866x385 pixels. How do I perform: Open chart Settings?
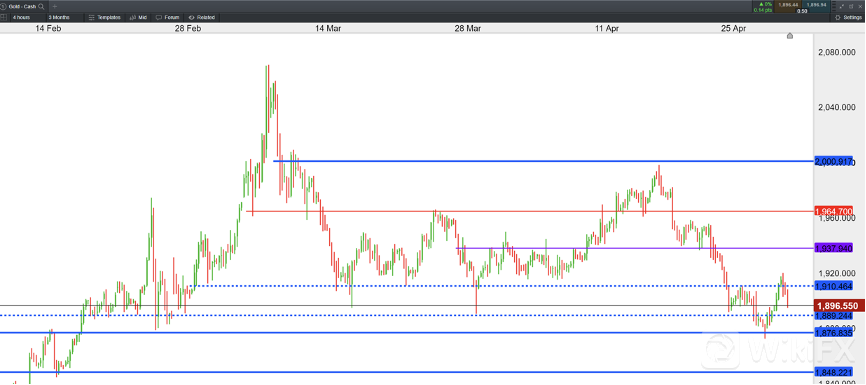click(848, 17)
